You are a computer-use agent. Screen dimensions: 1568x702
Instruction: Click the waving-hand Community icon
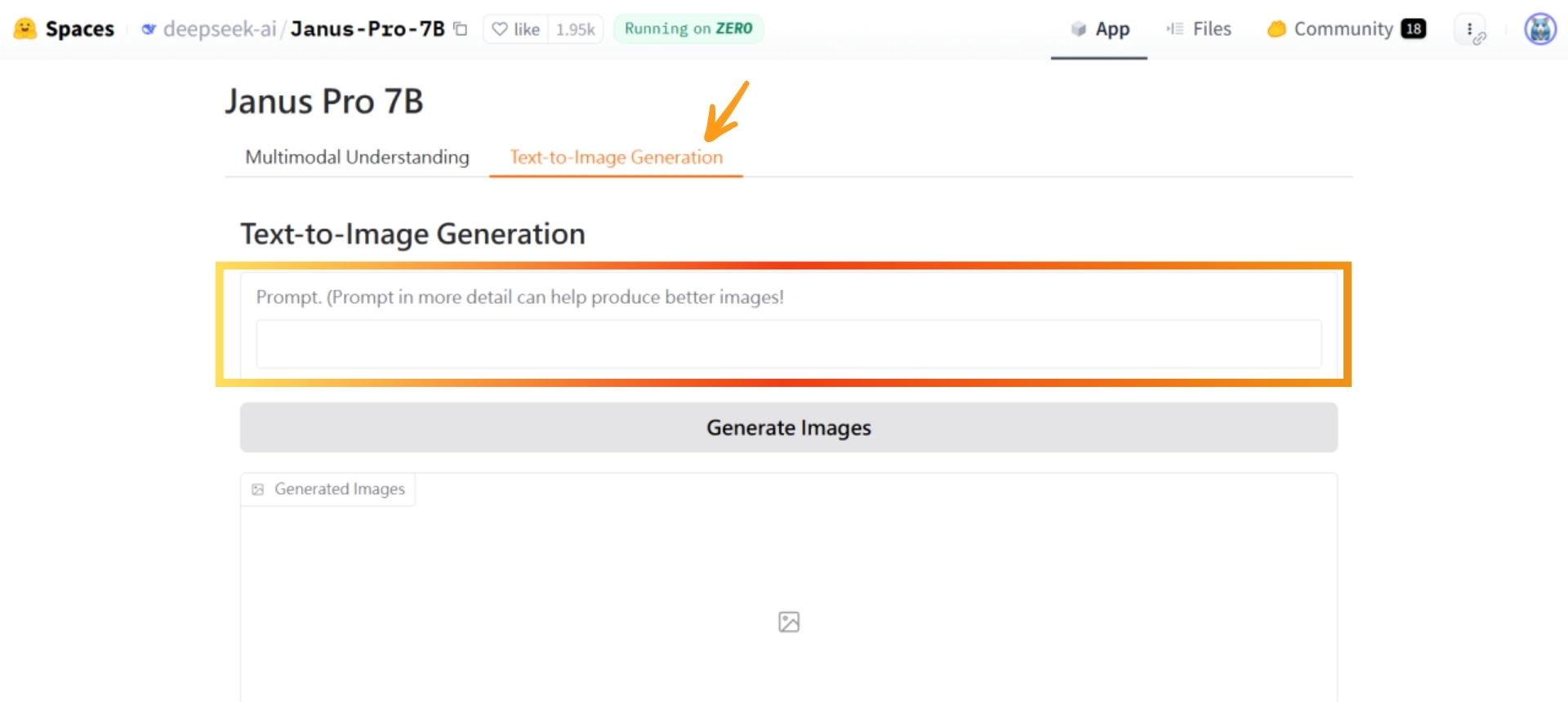point(1276,29)
